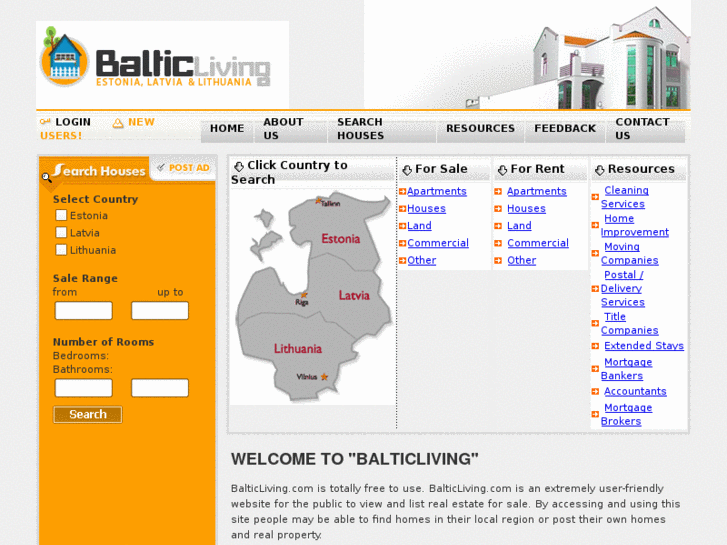This screenshot has height=545, width=727.
Task: Click the Riga star marker on map
Action: [x=304, y=295]
